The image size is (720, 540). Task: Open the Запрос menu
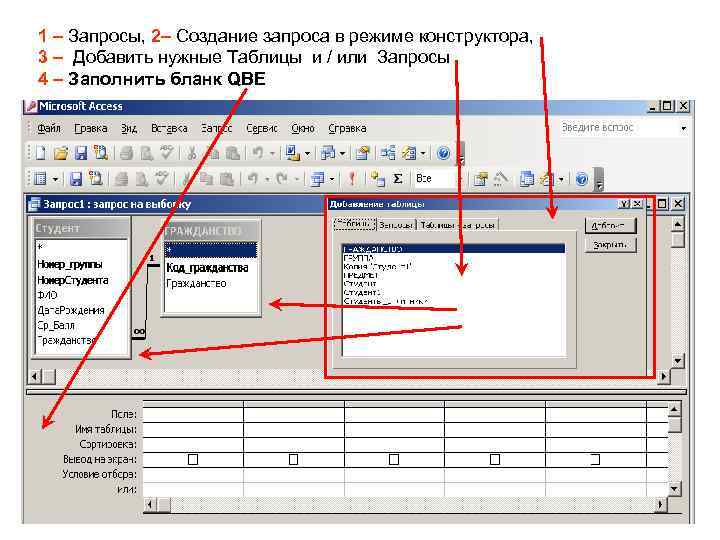(x=216, y=128)
